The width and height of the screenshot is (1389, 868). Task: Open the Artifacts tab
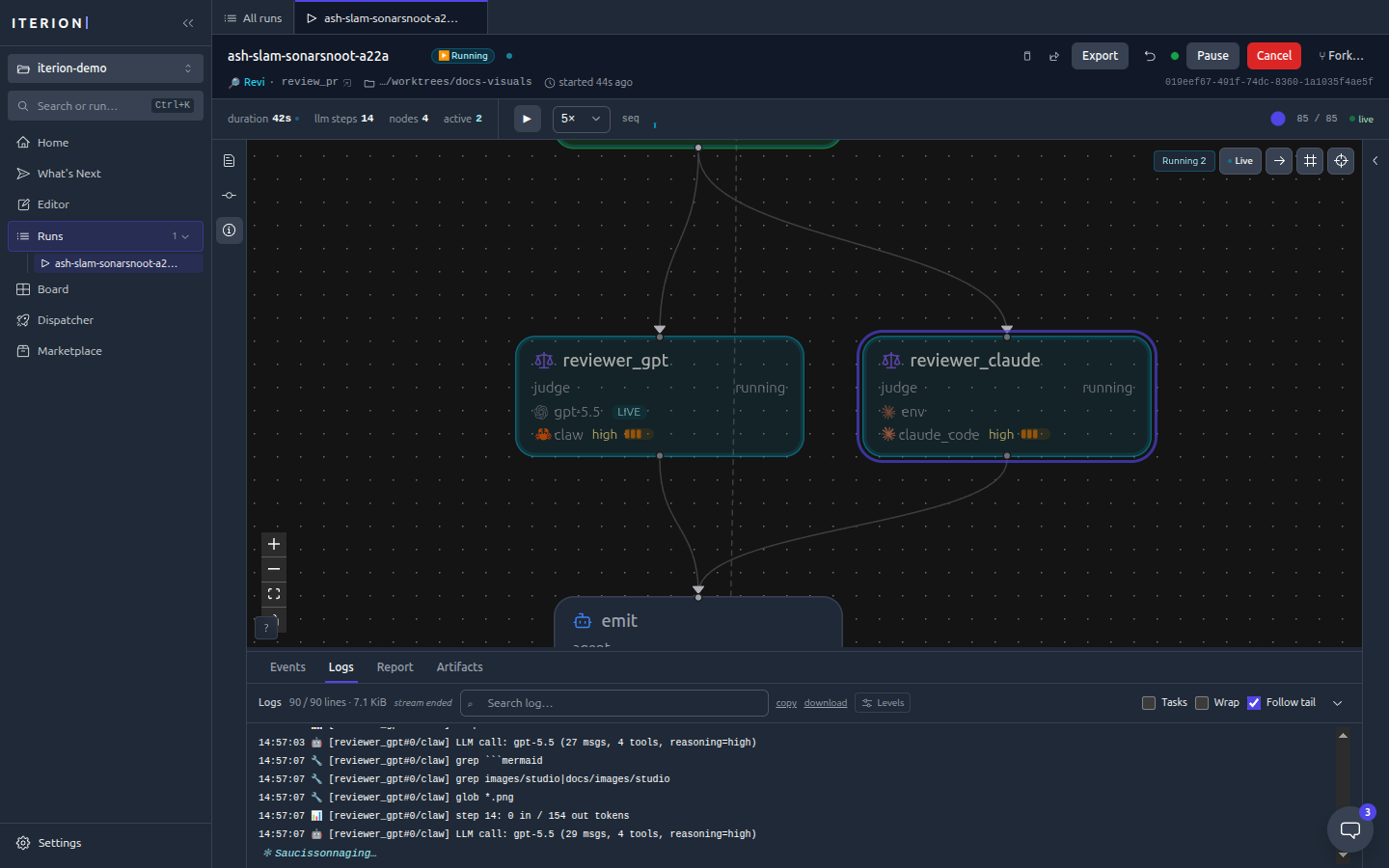459,667
